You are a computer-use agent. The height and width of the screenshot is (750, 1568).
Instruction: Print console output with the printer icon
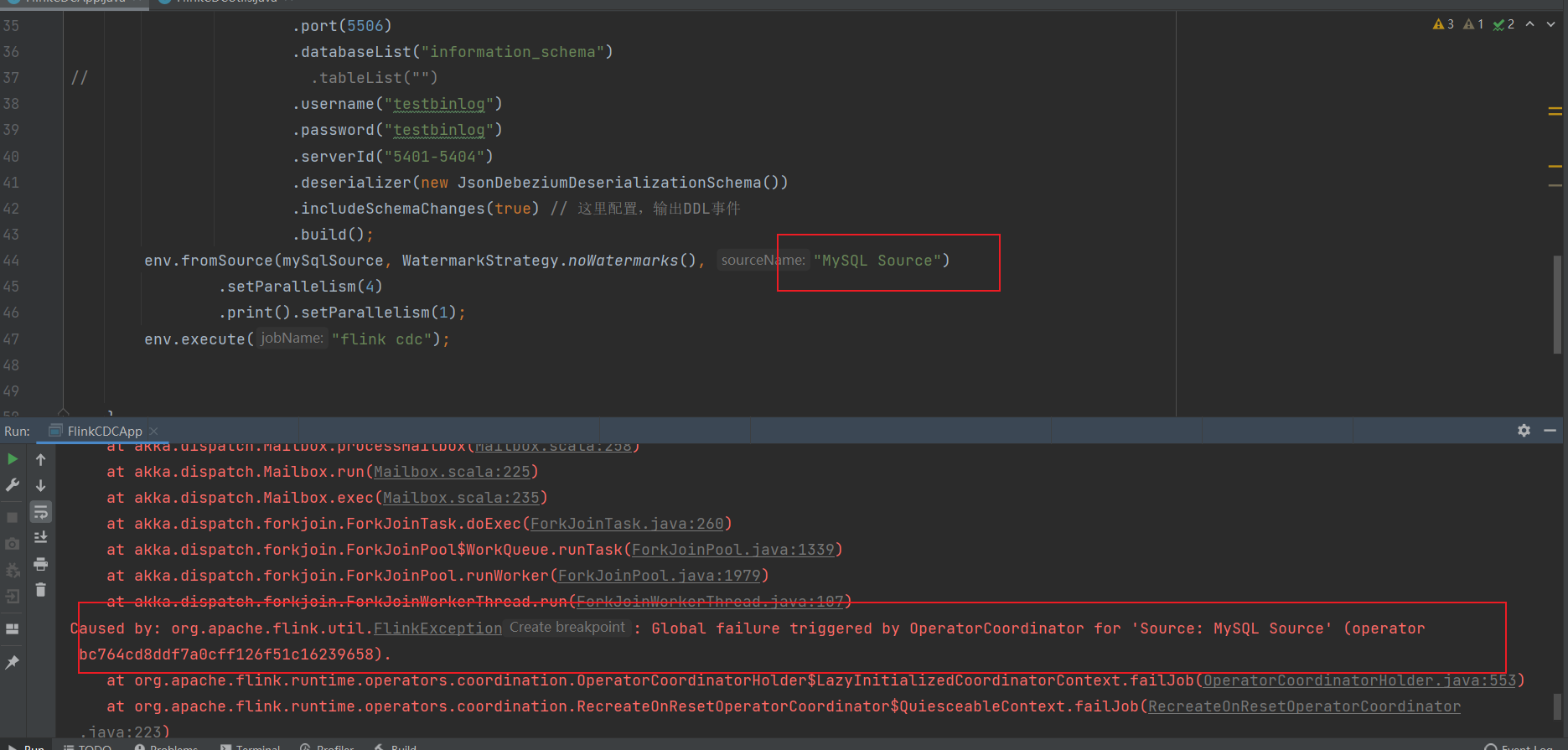40,564
